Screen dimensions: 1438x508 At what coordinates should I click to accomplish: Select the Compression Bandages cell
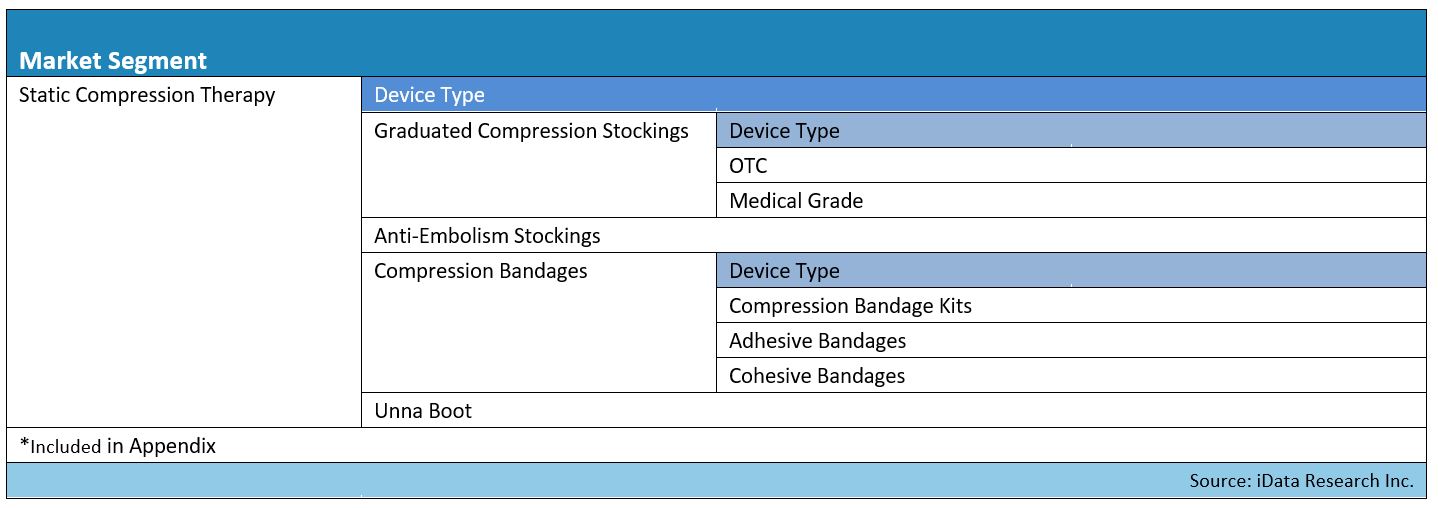539,322
